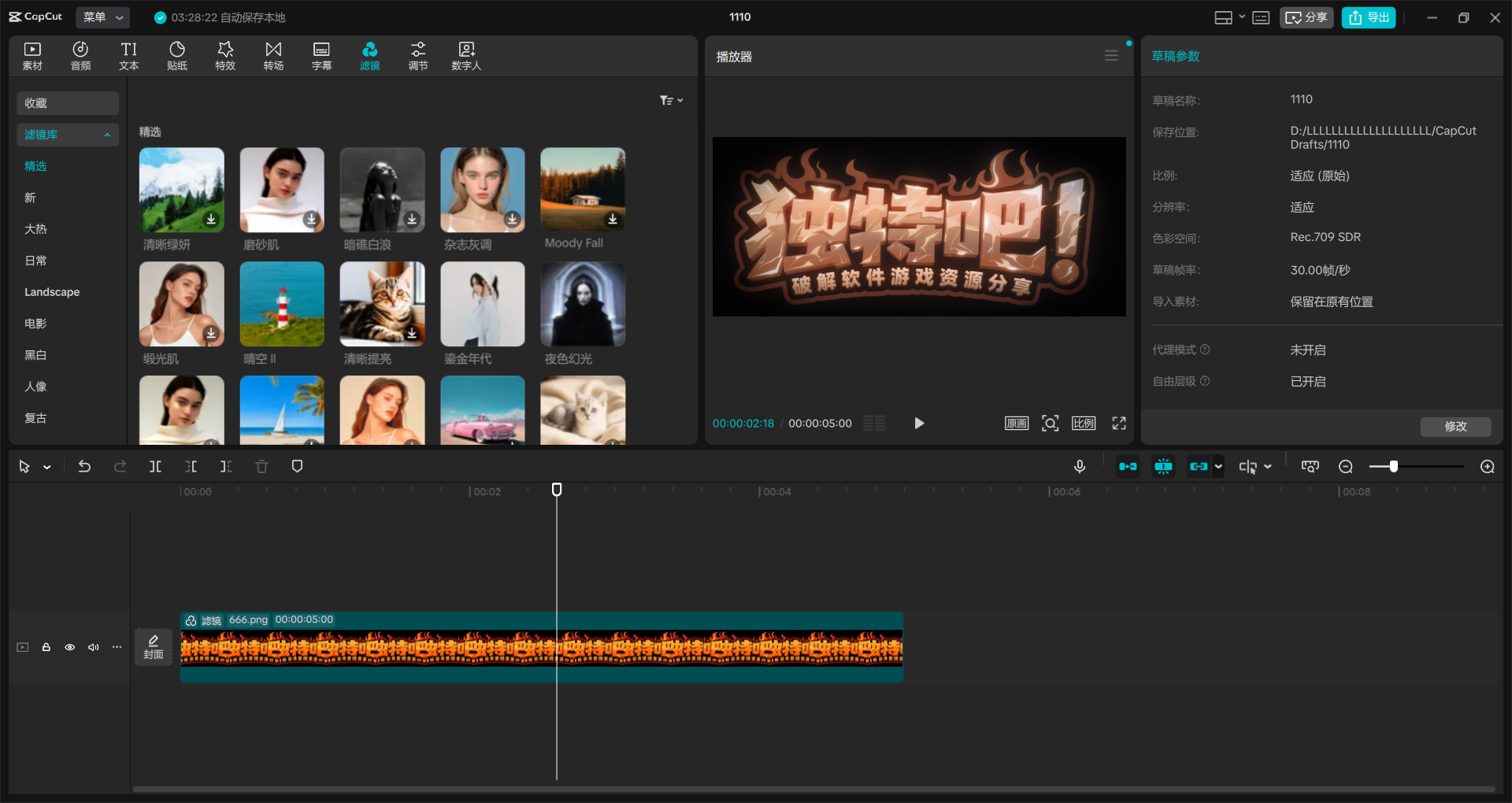The height and width of the screenshot is (803, 1512).
Task: Switch to the Landscape filter category
Action: 52,291
